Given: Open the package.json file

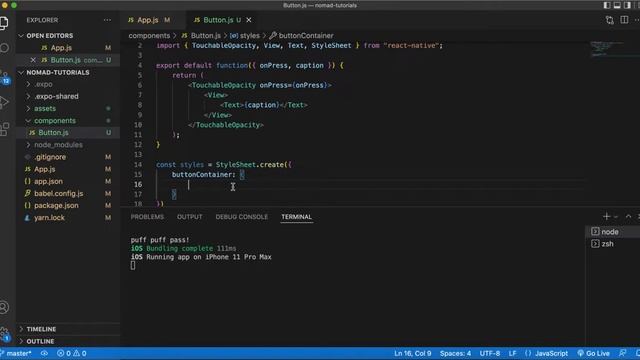Looking at the screenshot, I should pyautogui.click(x=68, y=205).
